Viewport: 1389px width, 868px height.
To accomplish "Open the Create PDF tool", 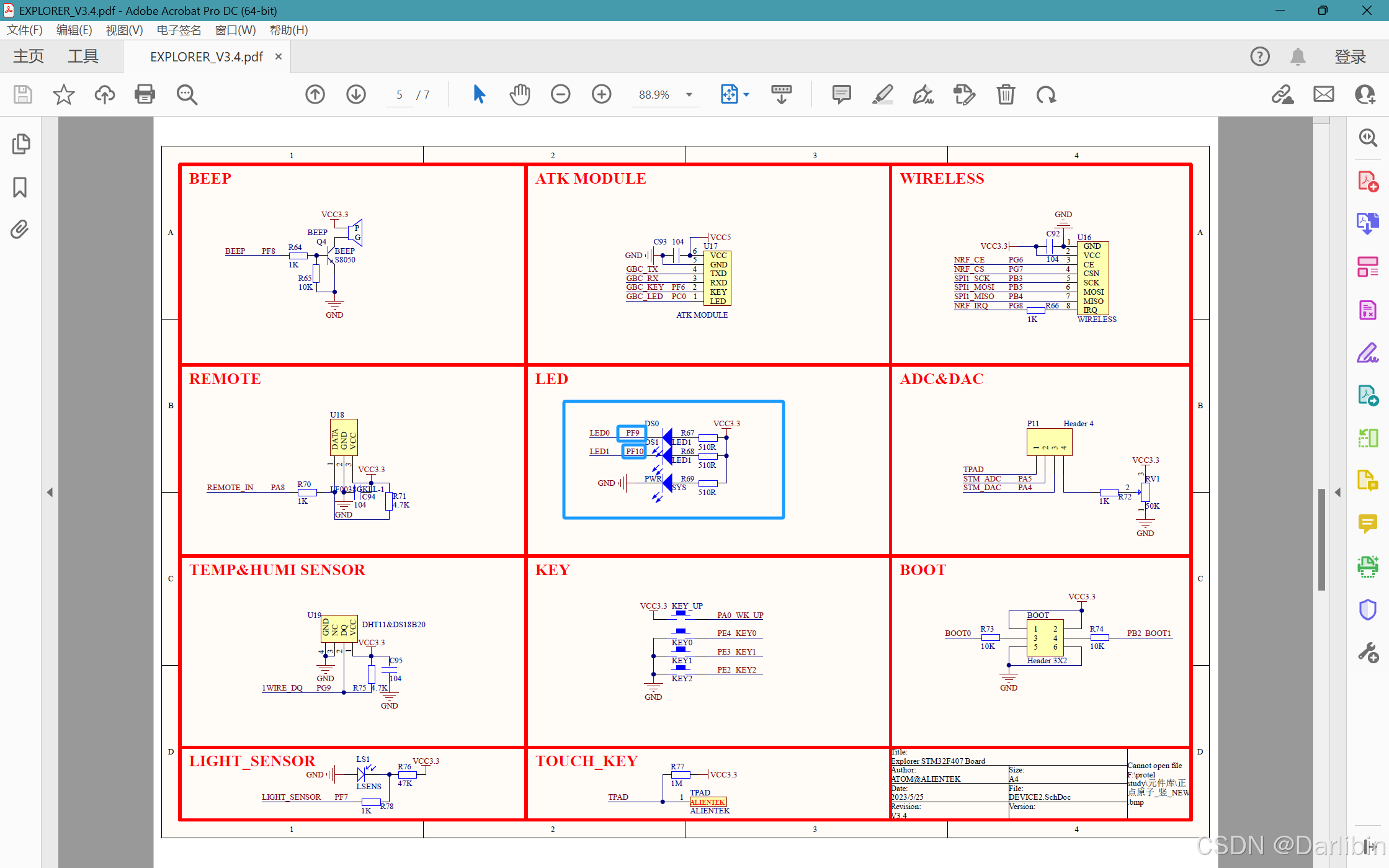I will click(1368, 181).
